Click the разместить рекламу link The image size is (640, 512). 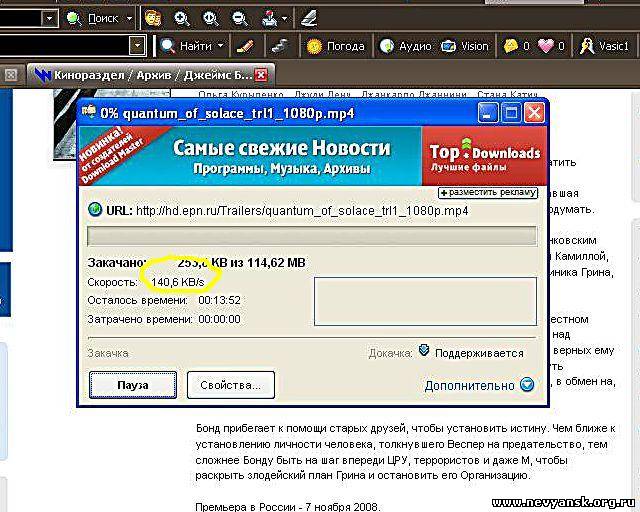click(x=488, y=192)
